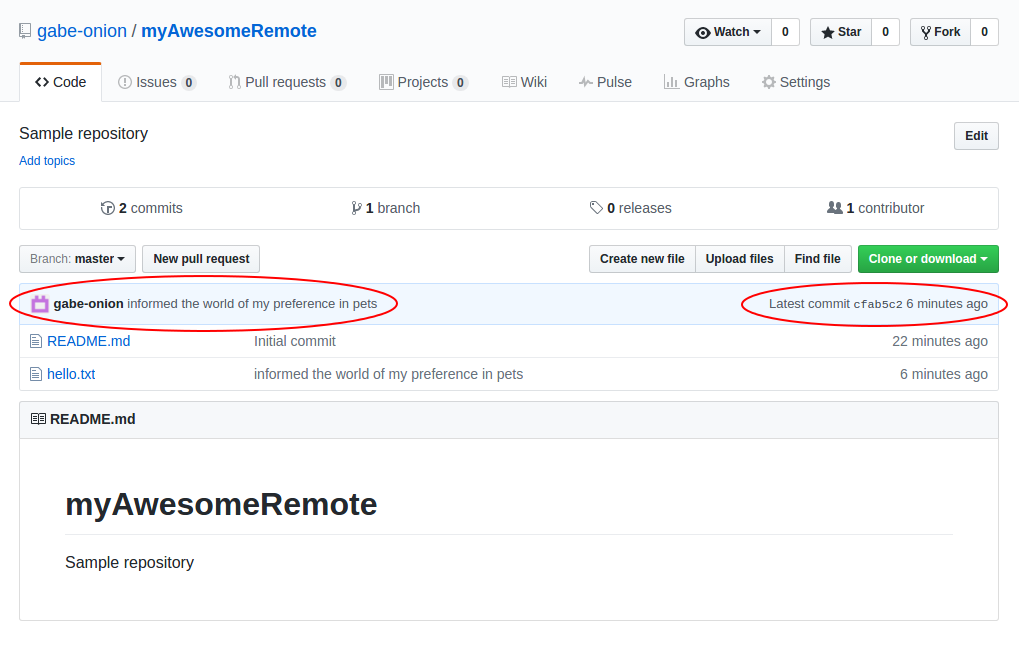Viewport: 1019px width, 648px height.
Task: Click Create new file button
Action: [x=642, y=259]
